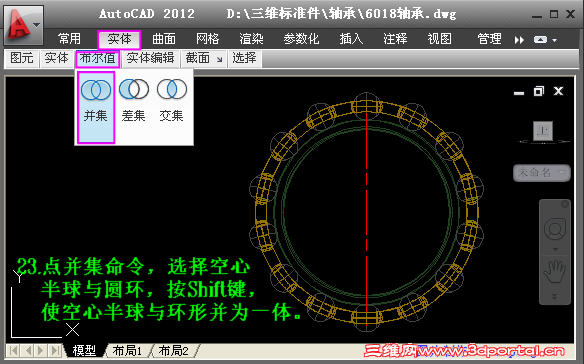Screen dimensions: 584x364
Task: Activate the Pan hand tool
Action: pos(555,273)
